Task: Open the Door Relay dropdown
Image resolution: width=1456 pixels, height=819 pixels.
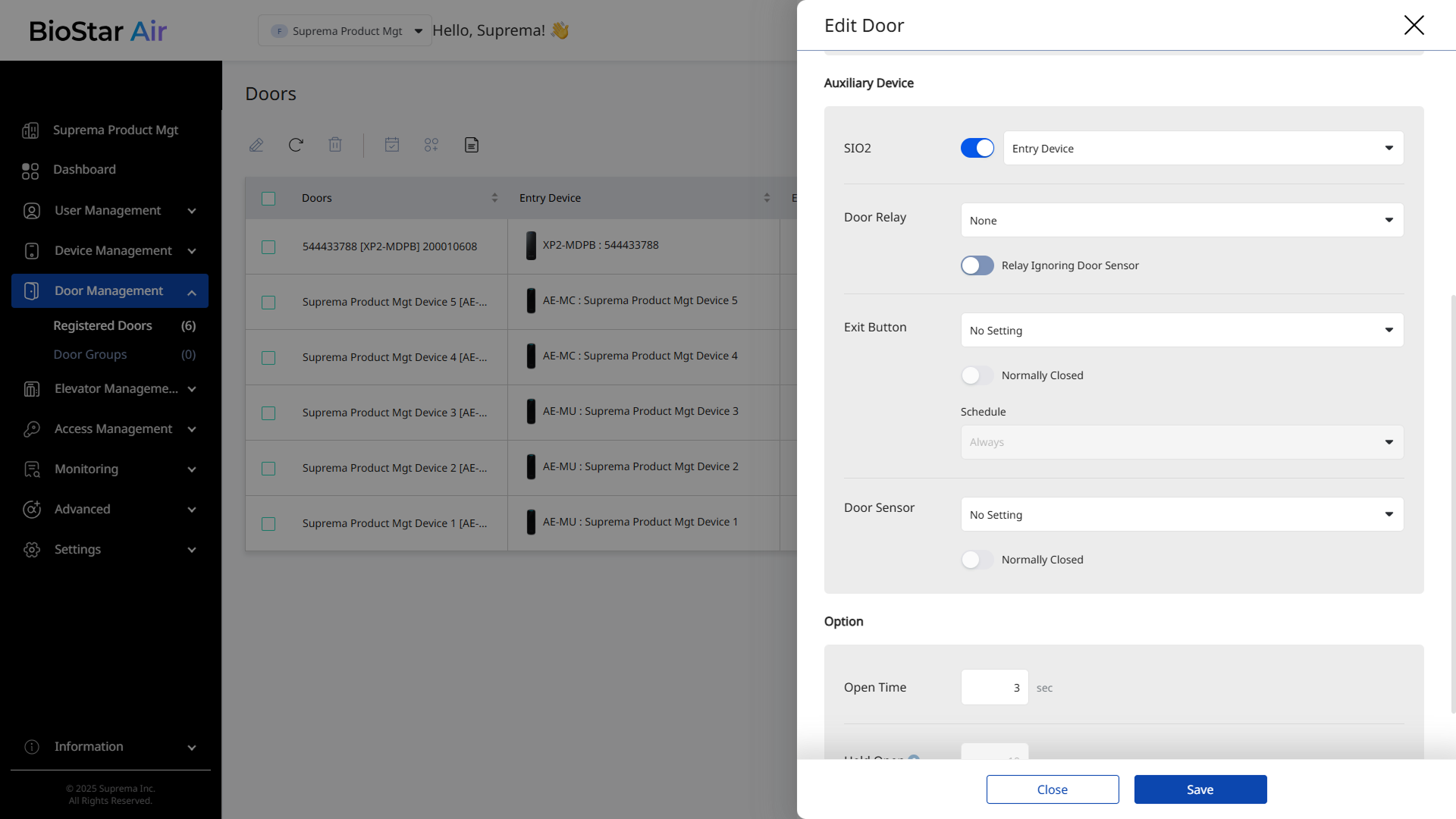Action: [1181, 221]
